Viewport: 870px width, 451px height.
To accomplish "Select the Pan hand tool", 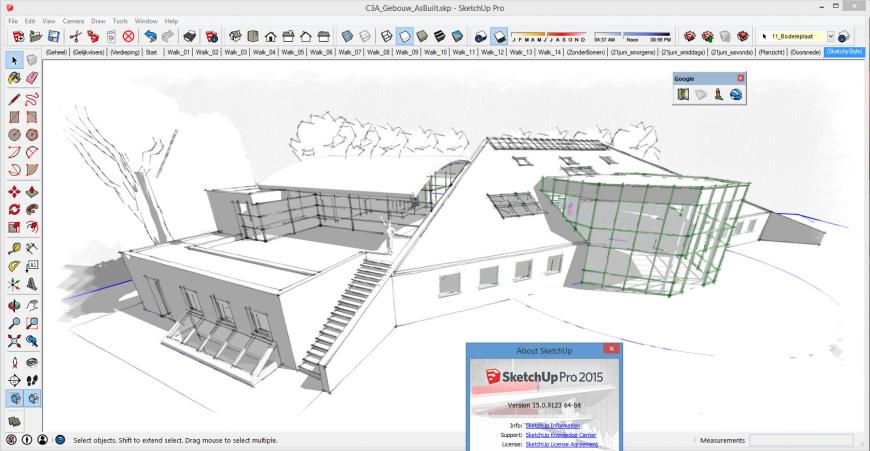I will click(32, 306).
